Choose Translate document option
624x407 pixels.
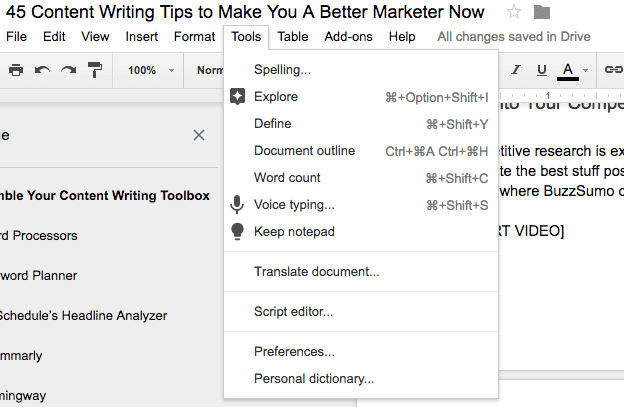click(x=316, y=271)
